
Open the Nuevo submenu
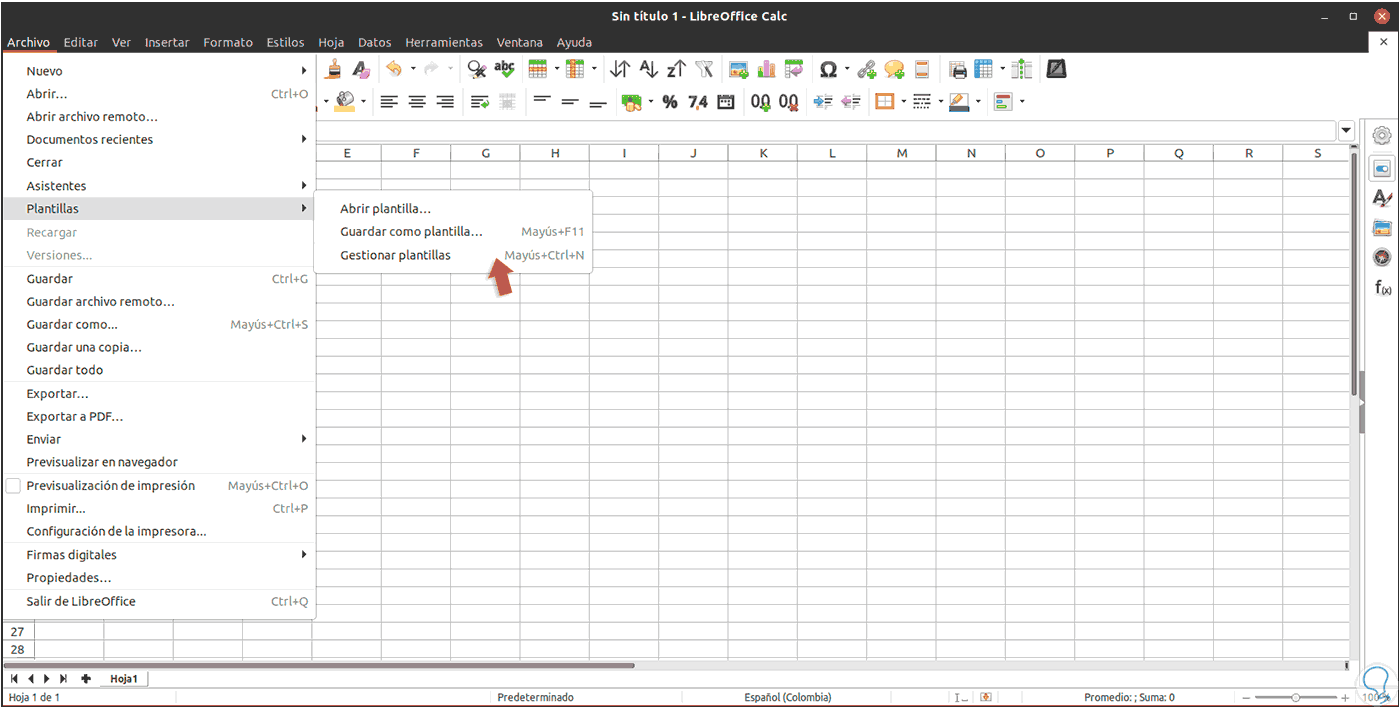159,70
